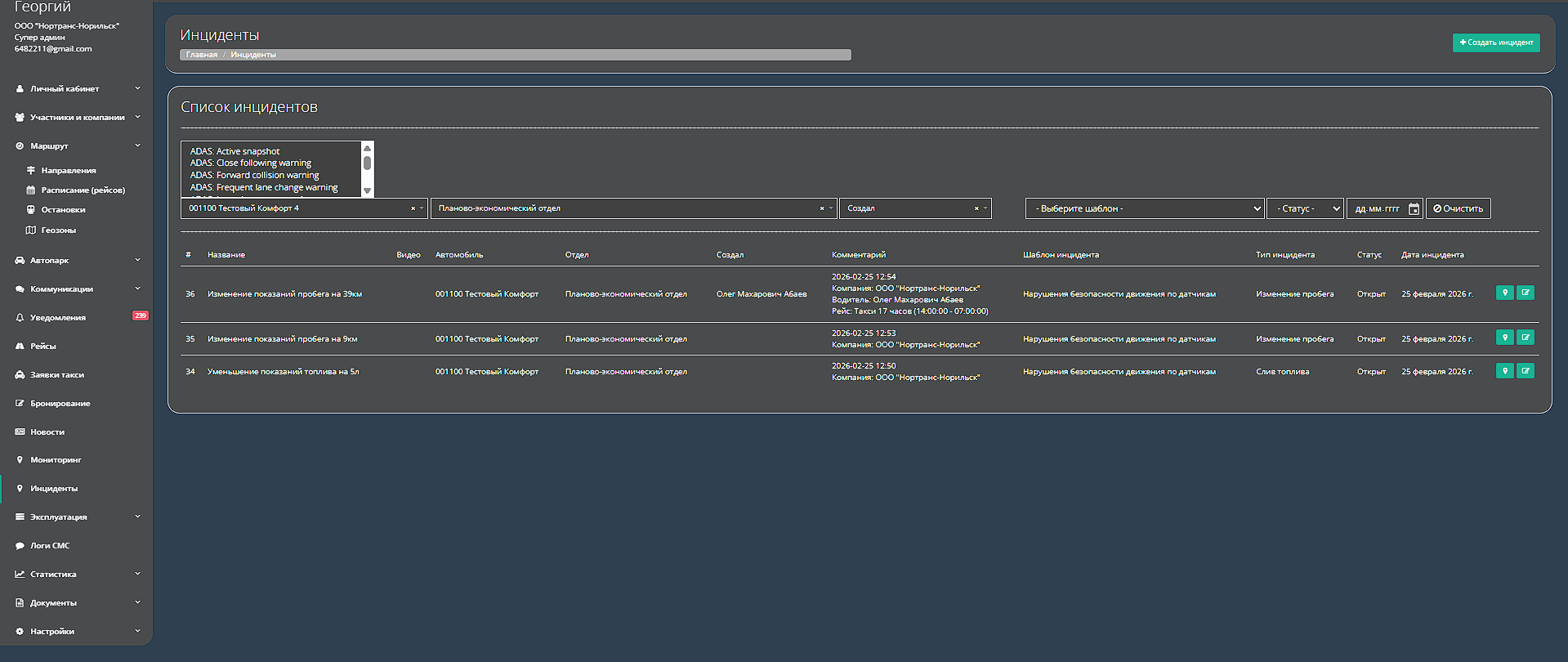Open the Выберите шаблон dropdown

(x=1145, y=208)
